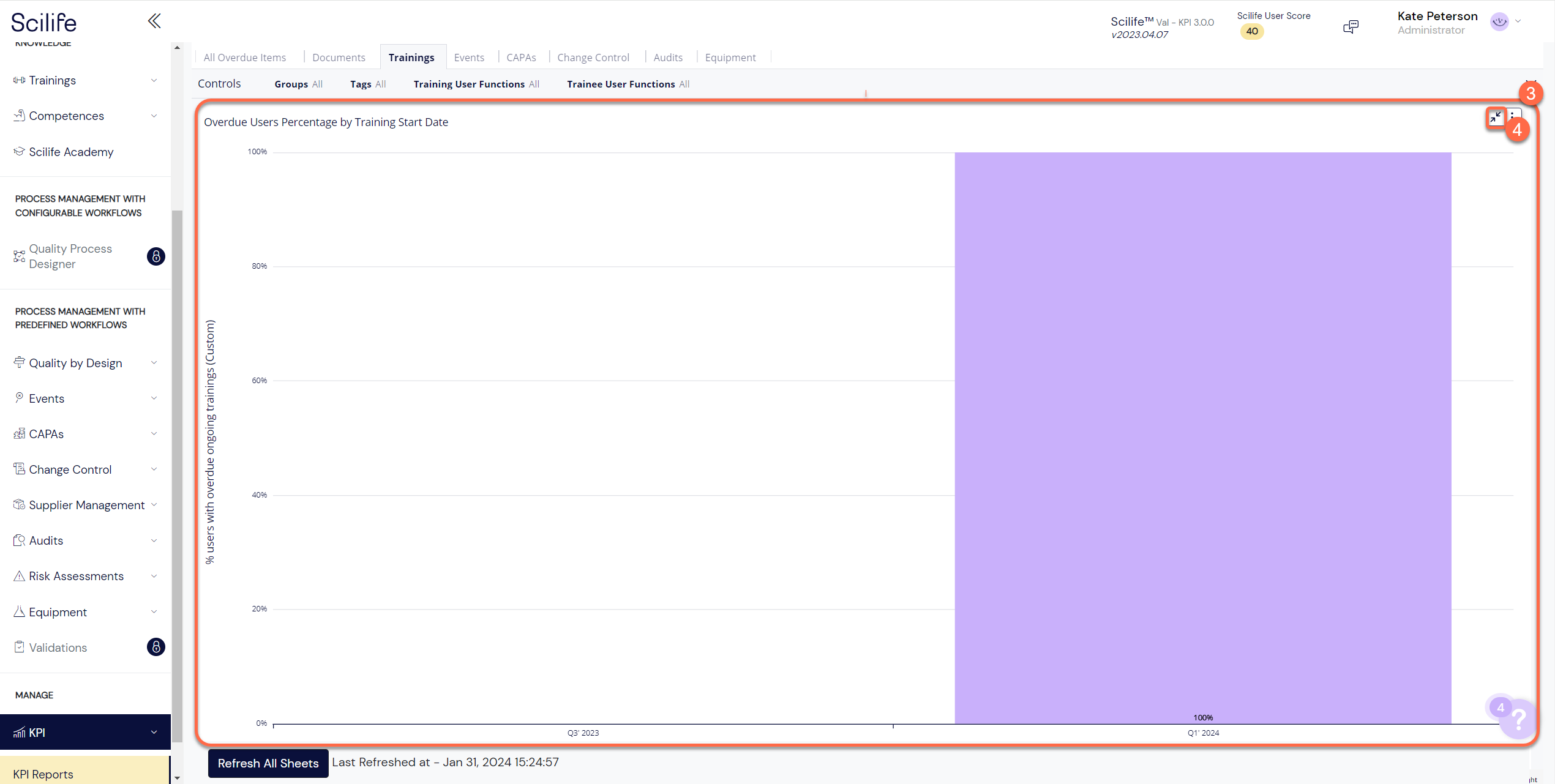Image resolution: width=1555 pixels, height=784 pixels.
Task: Open Scilife Academy from the sidebar
Action: tap(71, 151)
